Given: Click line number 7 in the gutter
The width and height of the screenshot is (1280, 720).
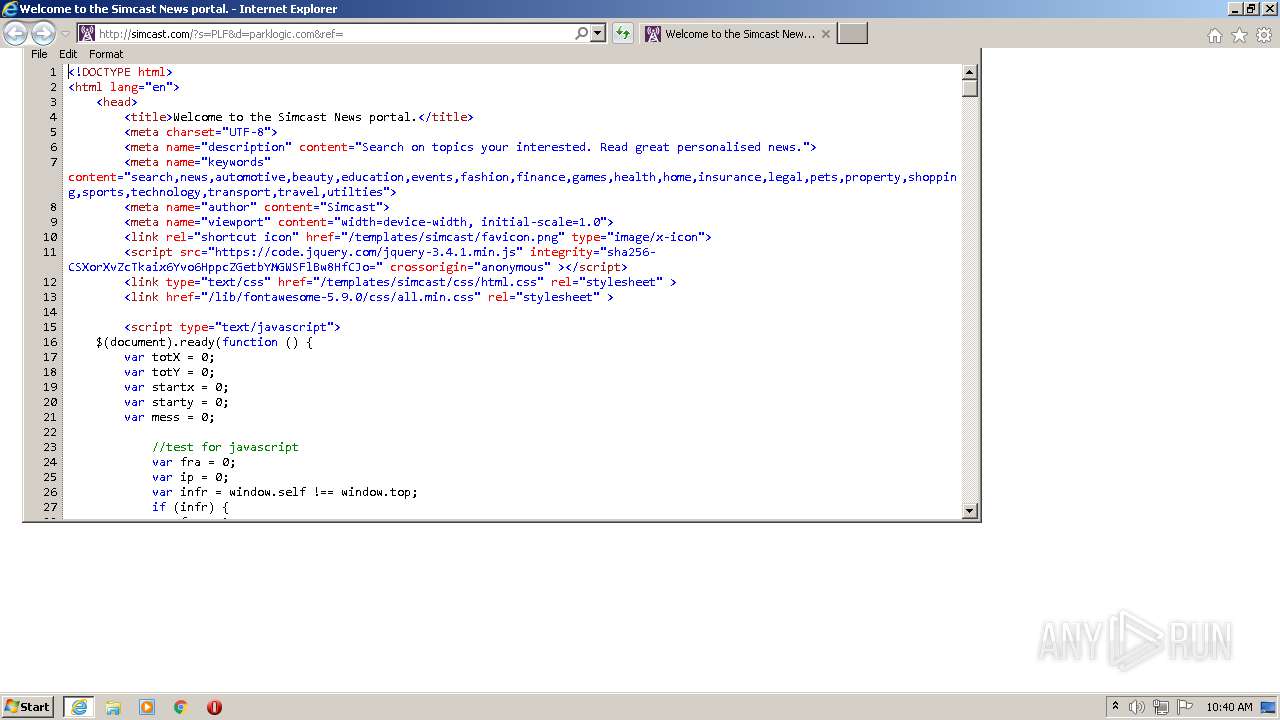Looking at the screenshot, I should [x=54, y=162].
